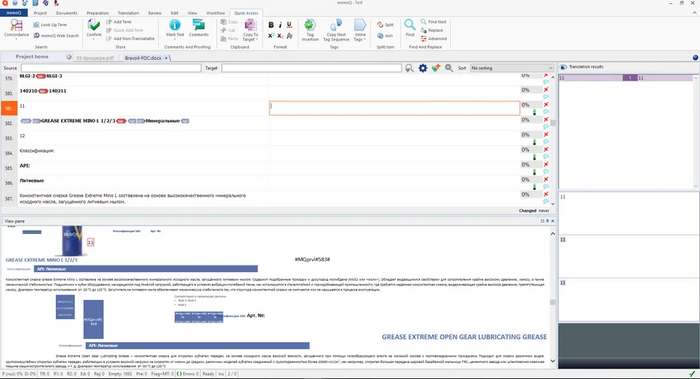Open the Find tool
The height and width of the screenshot is (379, 700).
(410, 28)
